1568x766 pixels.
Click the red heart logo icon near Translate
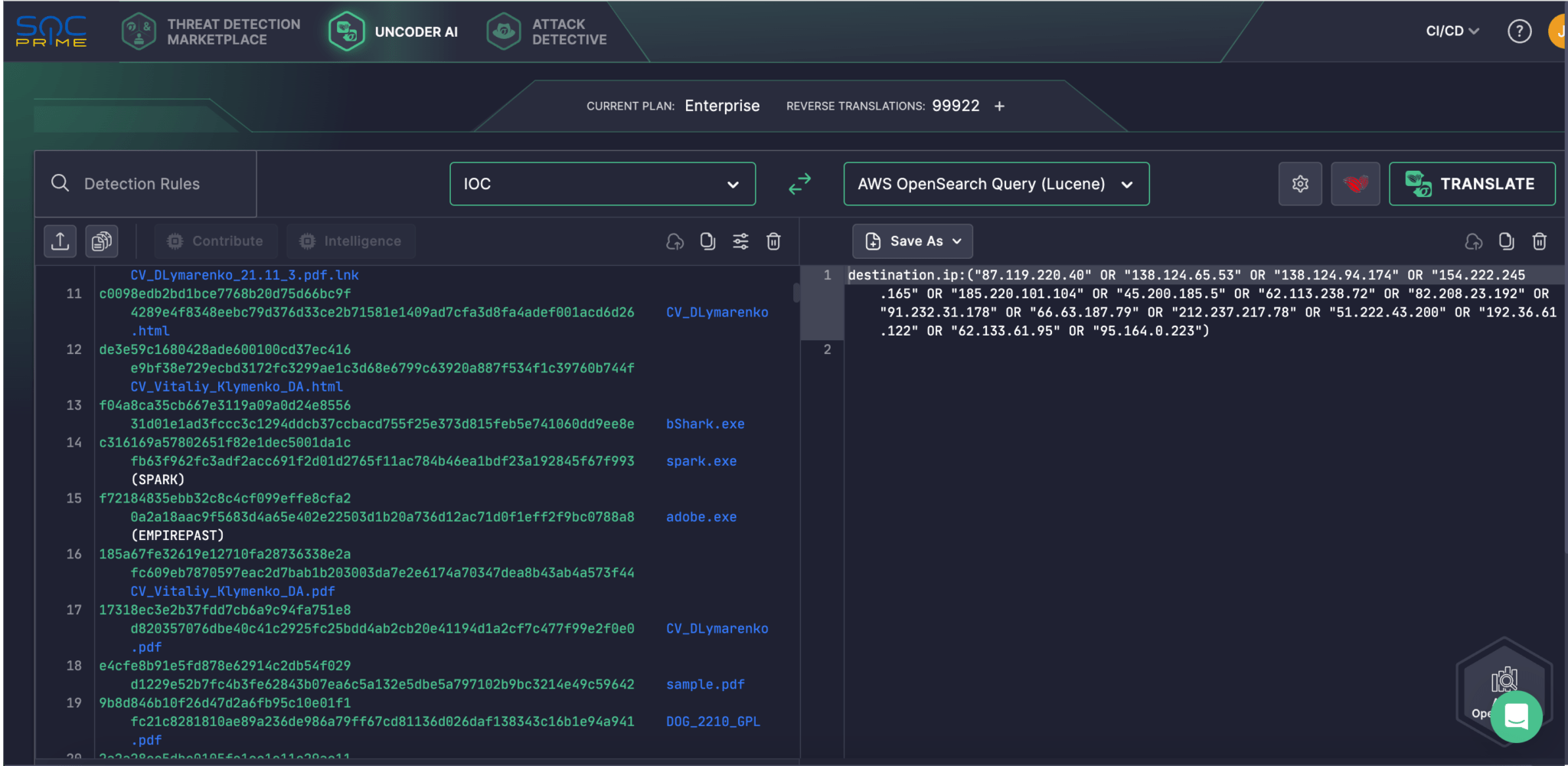point(1355,184)
